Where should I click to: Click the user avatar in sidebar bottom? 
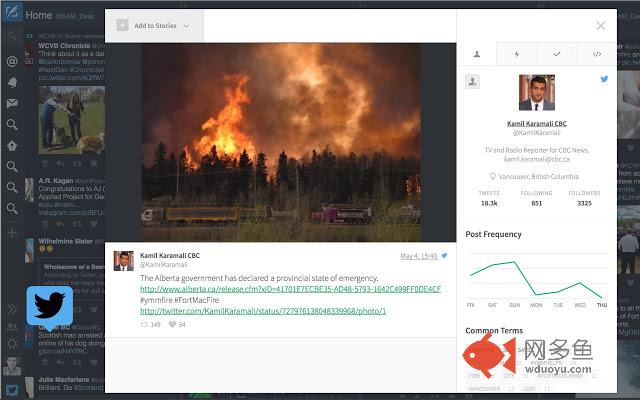click(12, 367)
